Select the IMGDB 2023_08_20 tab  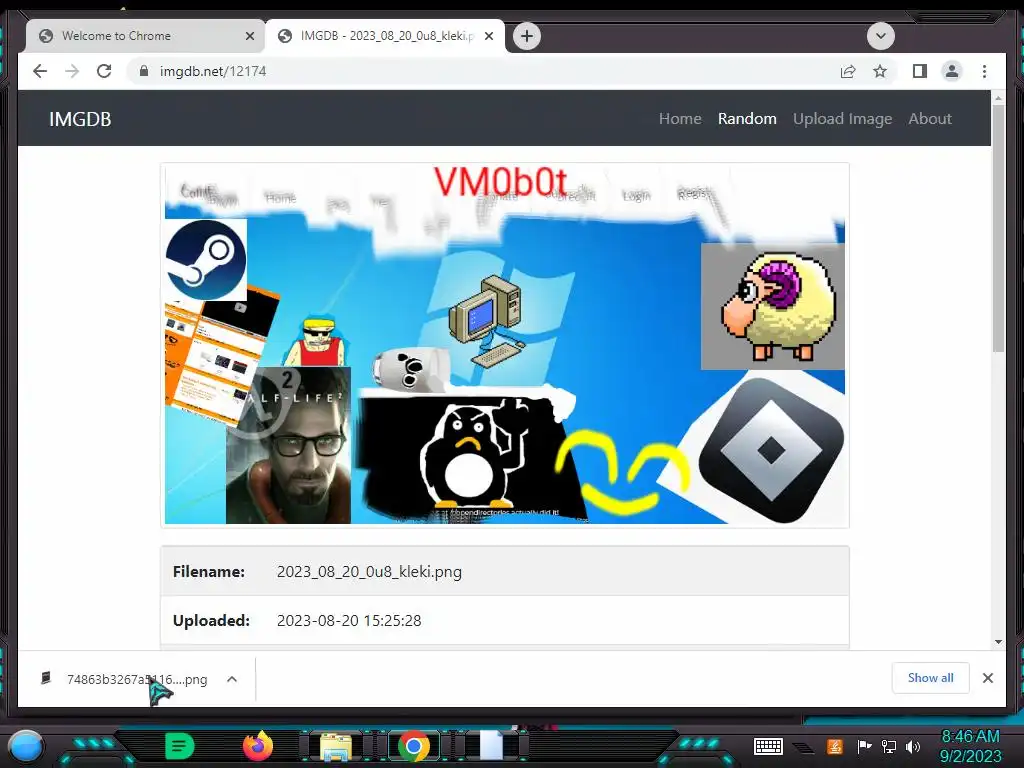click(x=385, y=36)
